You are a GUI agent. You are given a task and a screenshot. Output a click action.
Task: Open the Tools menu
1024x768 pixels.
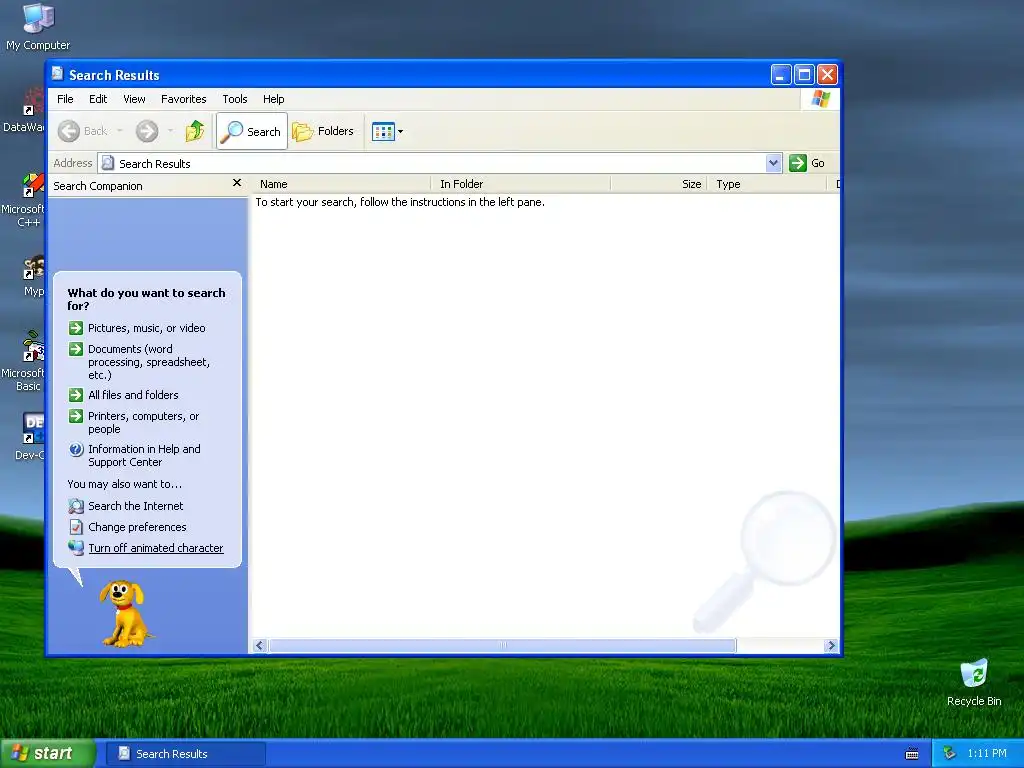(x=234, y=99)
